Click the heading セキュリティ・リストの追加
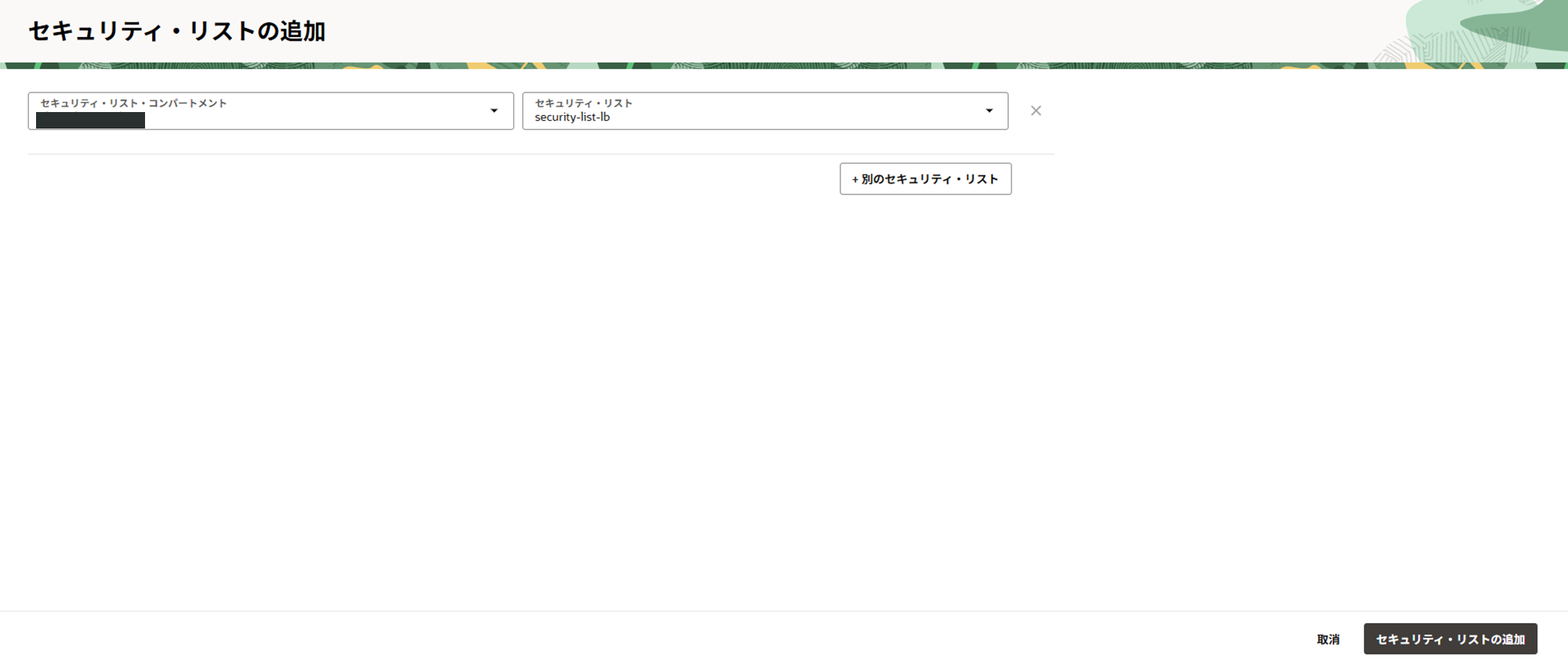Viewport: 1568px width, 670px height. click(x=177, y=31)
